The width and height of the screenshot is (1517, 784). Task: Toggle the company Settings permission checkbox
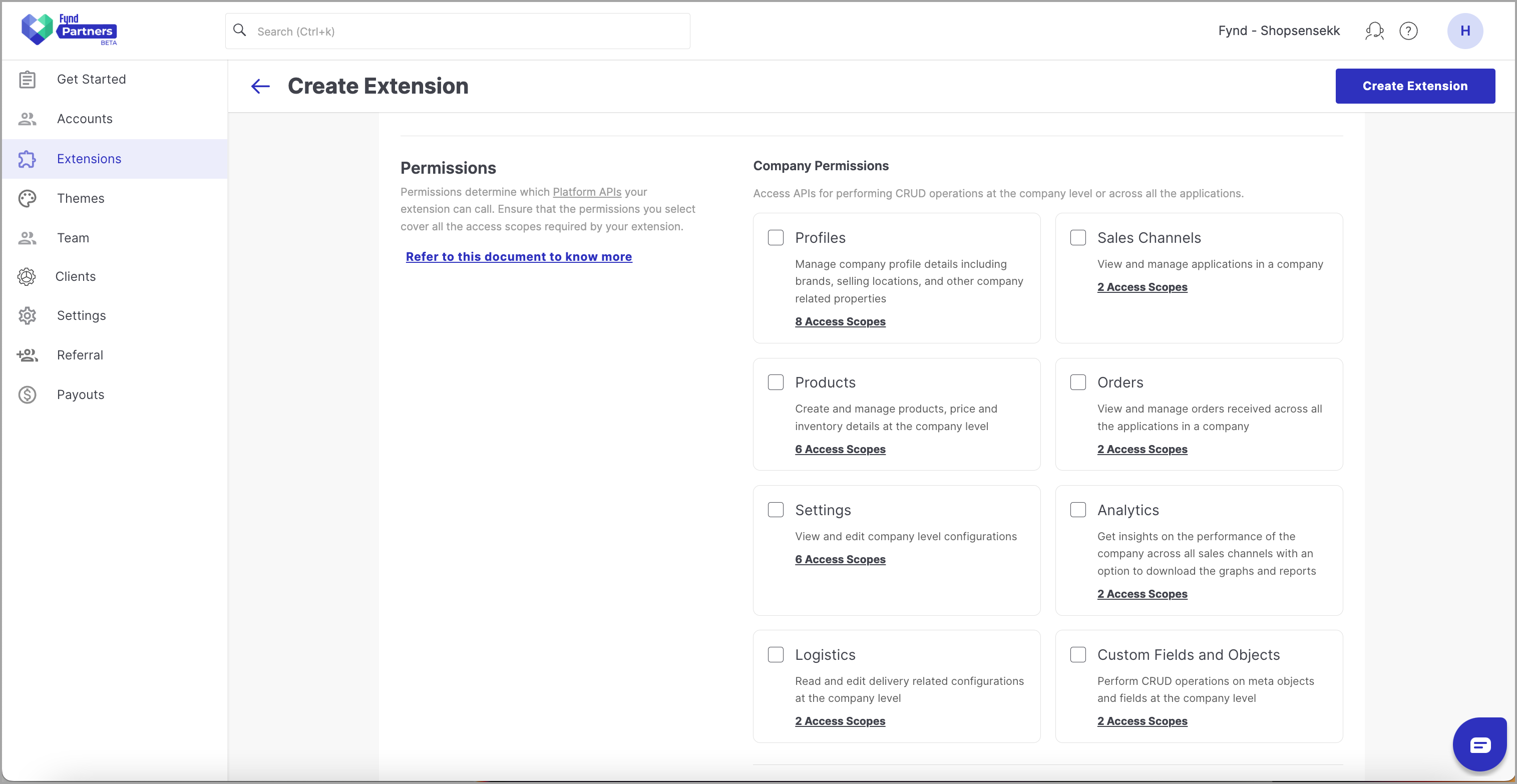pyautogui.click(x=776, y=510)
